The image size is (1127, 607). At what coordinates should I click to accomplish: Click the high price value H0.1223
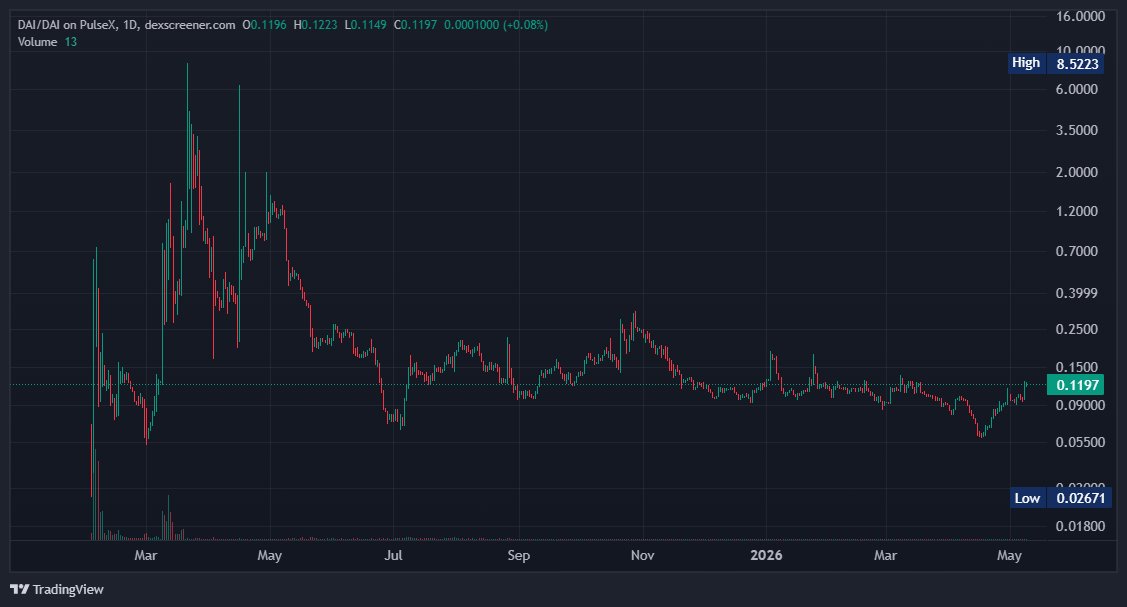click(315, 24)
